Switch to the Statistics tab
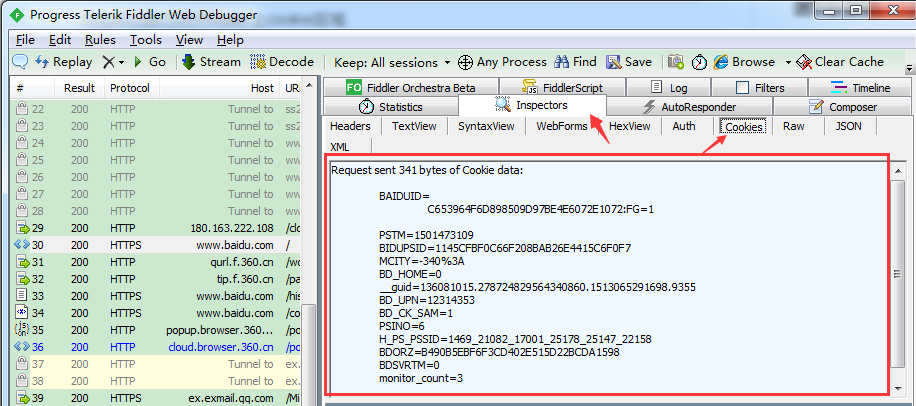Screen dimensions: 916x406 [x=390, y=107]
